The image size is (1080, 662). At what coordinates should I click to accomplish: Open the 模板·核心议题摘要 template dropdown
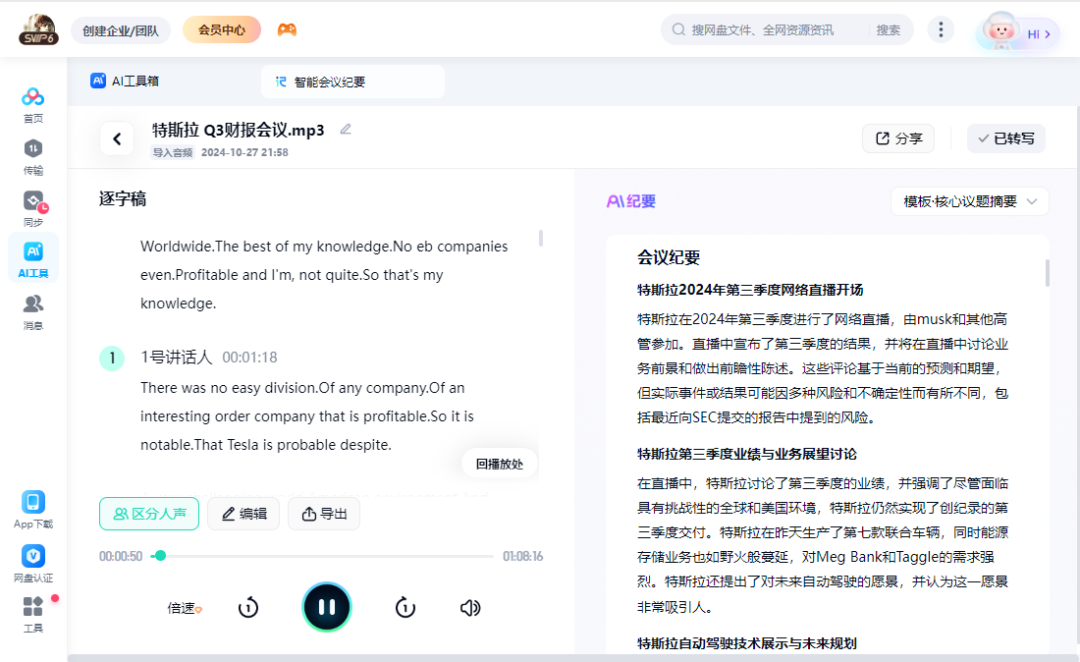click(970, 201)
